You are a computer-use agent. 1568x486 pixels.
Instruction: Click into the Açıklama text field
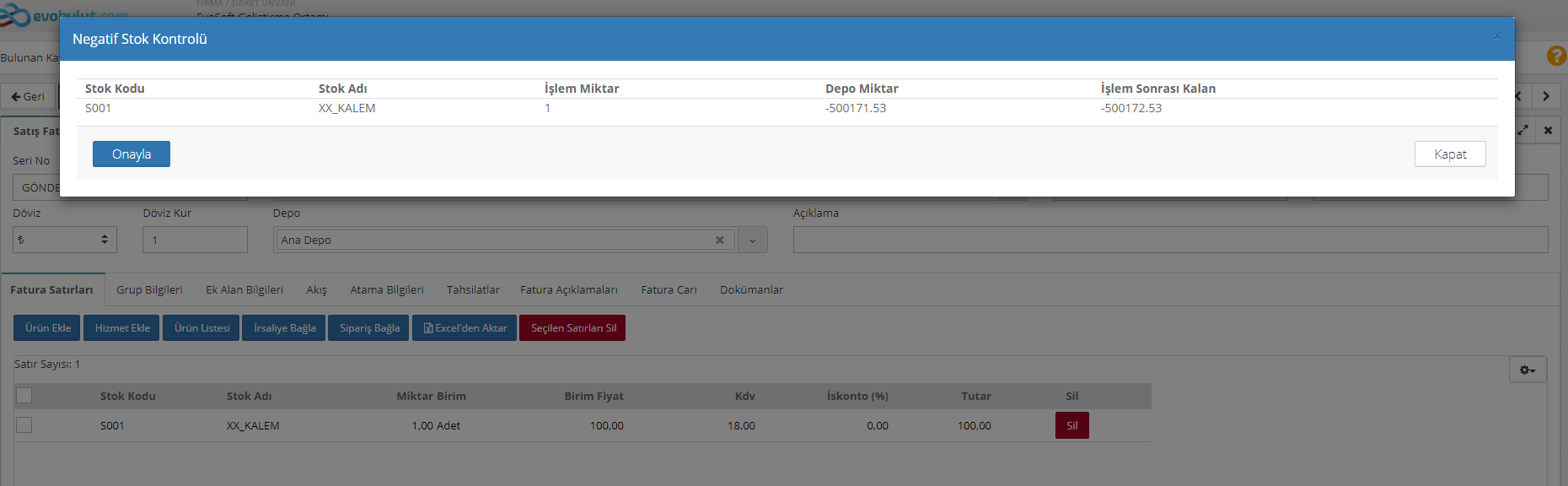[1169, 240]
